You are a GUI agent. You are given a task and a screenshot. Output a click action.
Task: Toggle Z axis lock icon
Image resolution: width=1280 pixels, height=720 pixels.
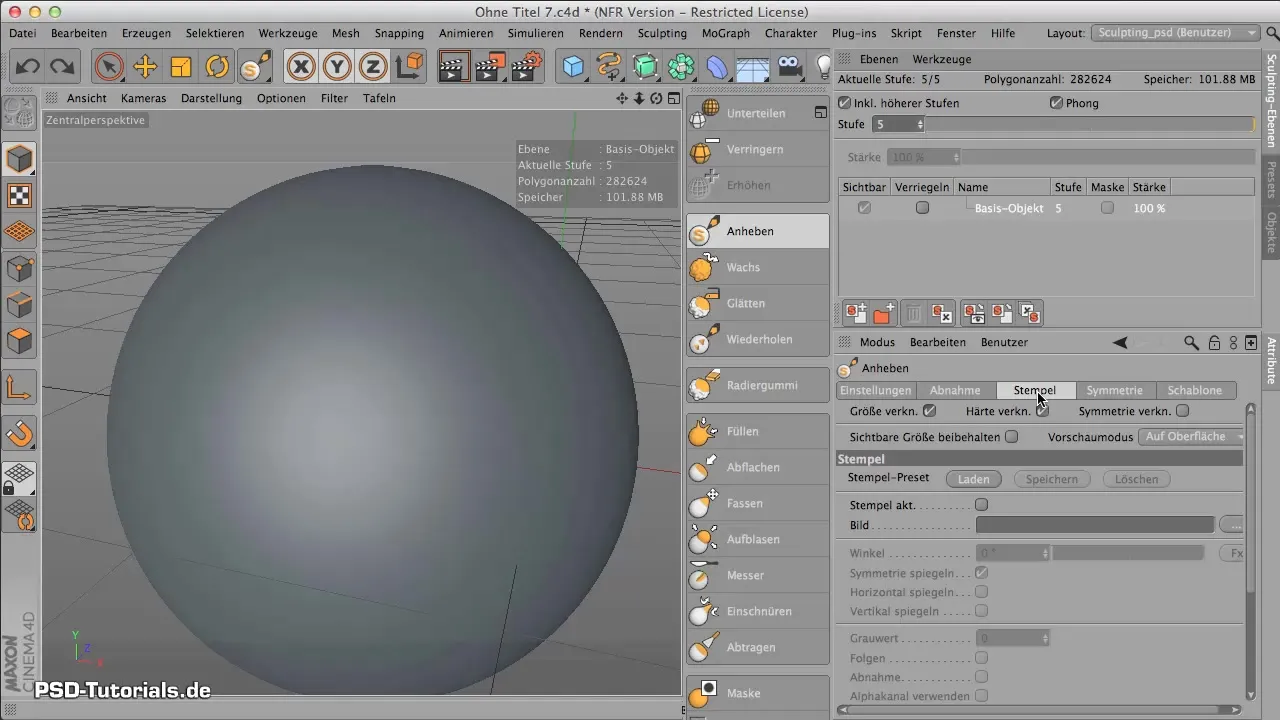point(373,67)
